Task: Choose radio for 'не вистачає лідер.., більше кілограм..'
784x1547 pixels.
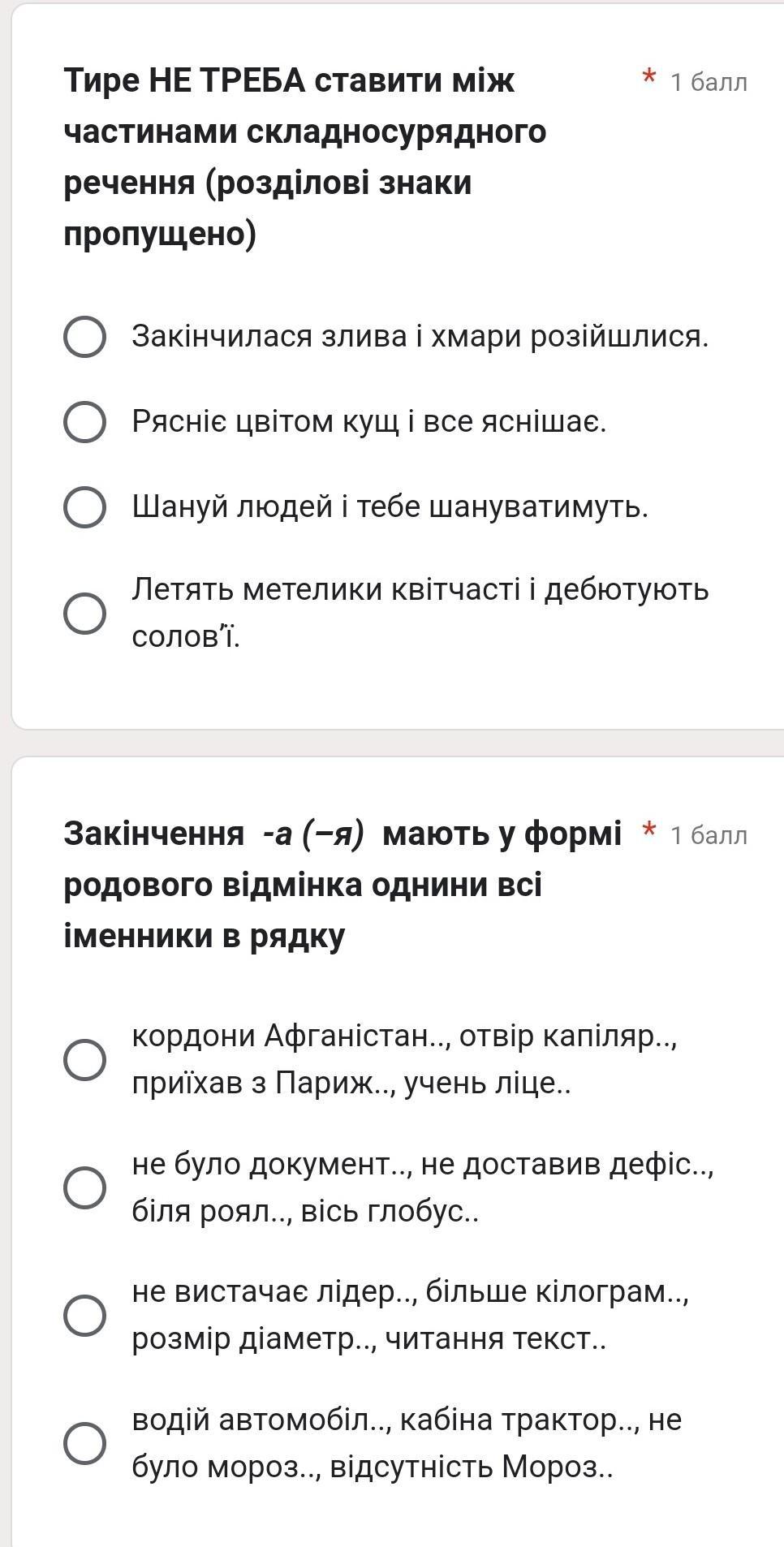Action: click(x=84, y=1315)
